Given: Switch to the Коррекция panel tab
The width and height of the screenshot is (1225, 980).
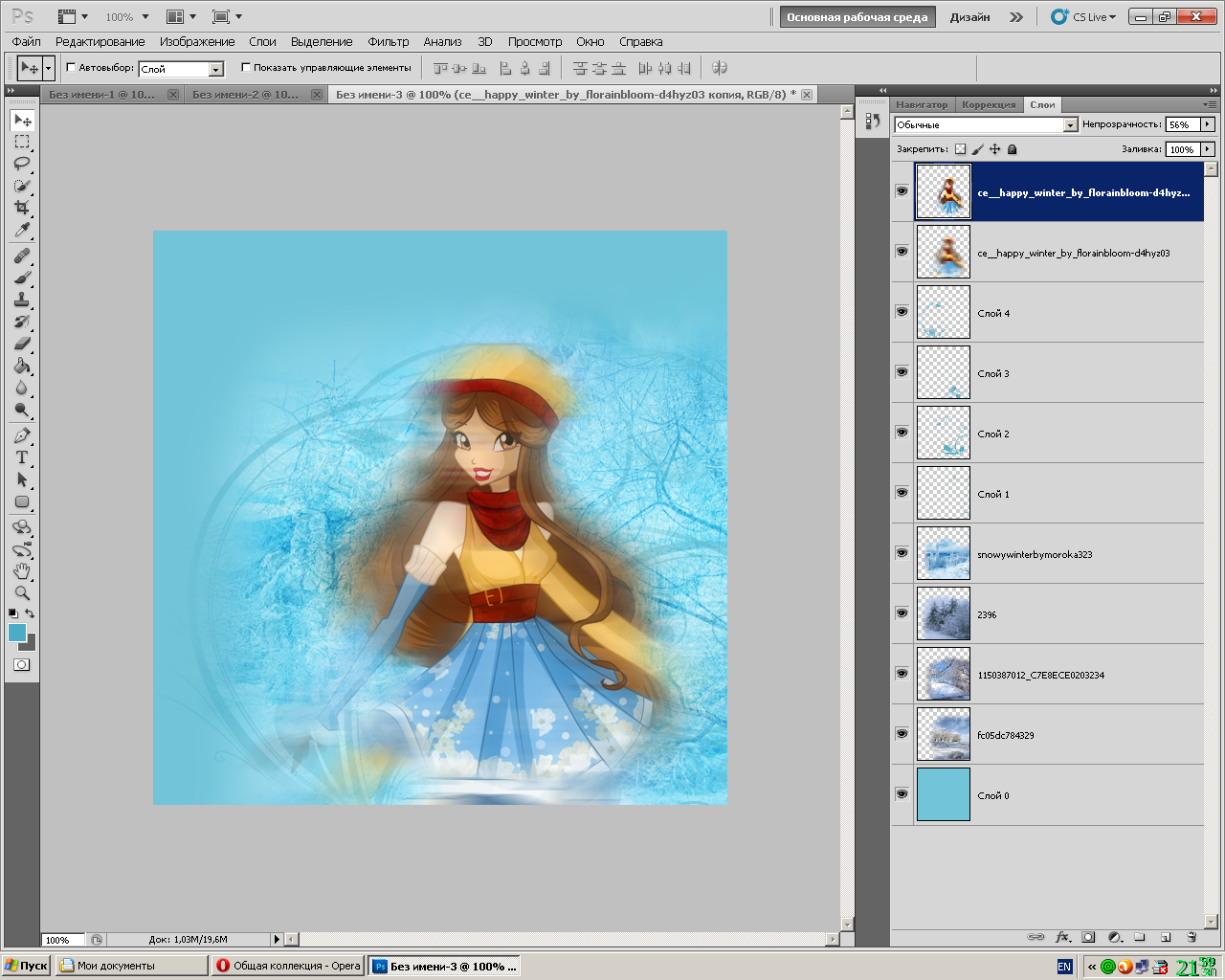Looking at the screenshot, I should point(989,105).
